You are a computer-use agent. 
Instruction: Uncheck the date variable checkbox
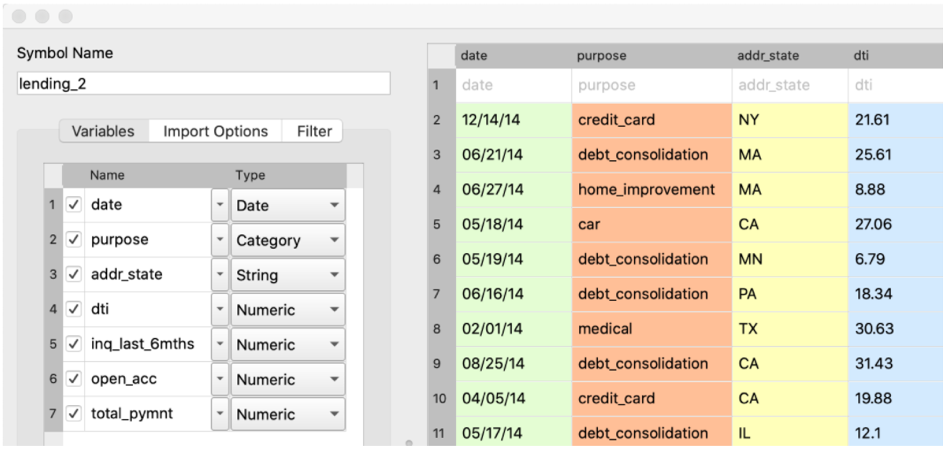click(x=73, y=206)
